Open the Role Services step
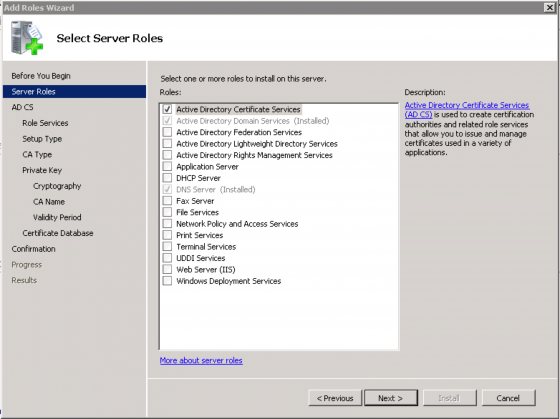The height and width of the screenshot is (419, 560). [45, 123]
